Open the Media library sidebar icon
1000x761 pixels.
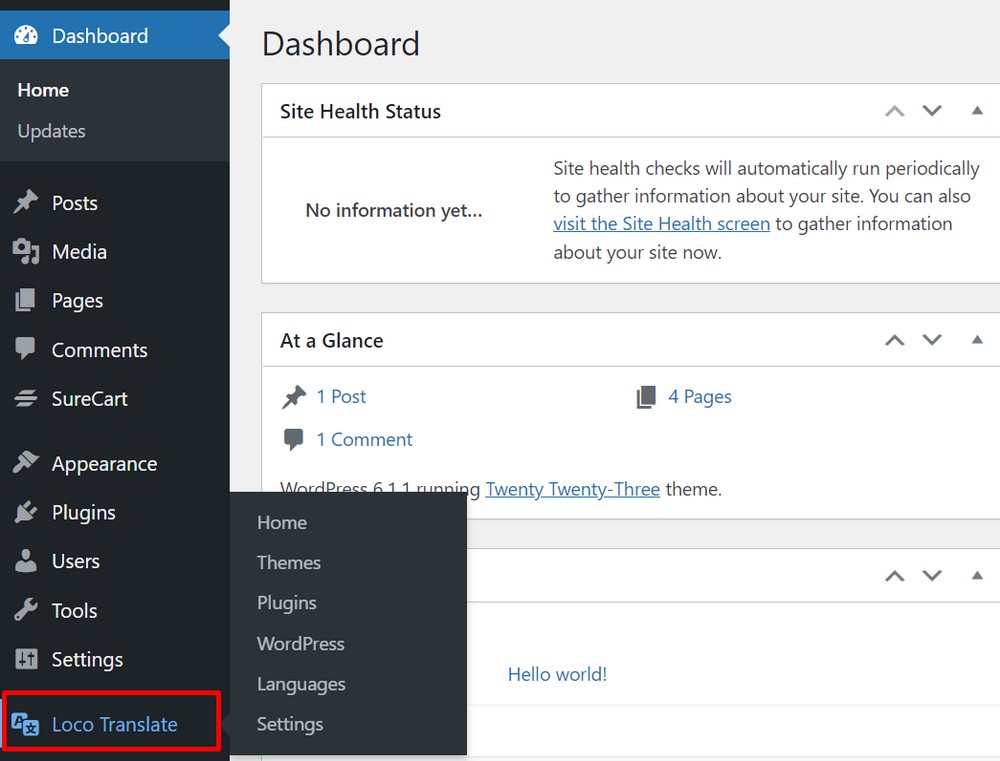(x=26, y=251)
